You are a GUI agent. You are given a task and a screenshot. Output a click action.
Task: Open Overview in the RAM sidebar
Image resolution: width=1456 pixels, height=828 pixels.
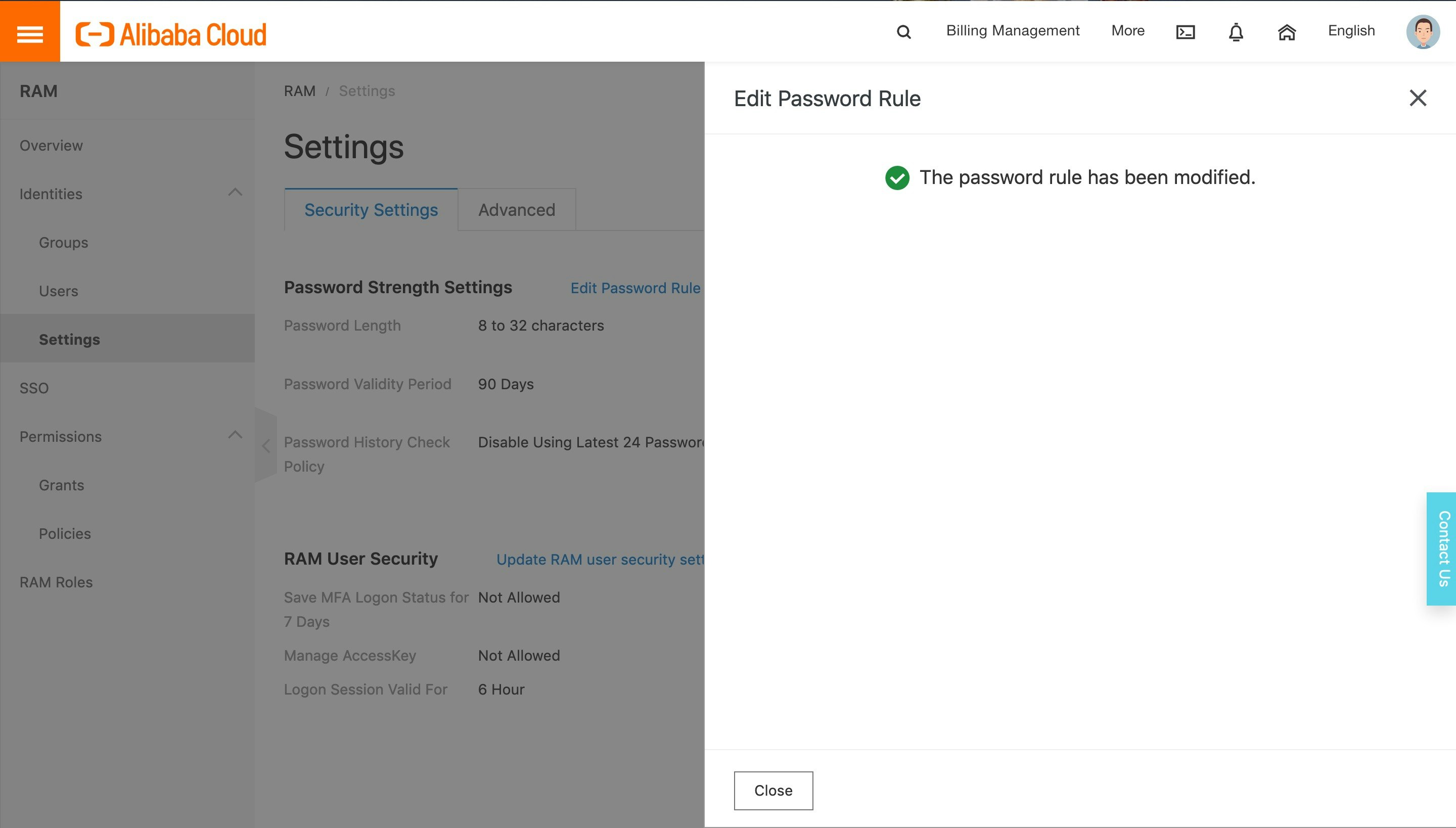51,146
